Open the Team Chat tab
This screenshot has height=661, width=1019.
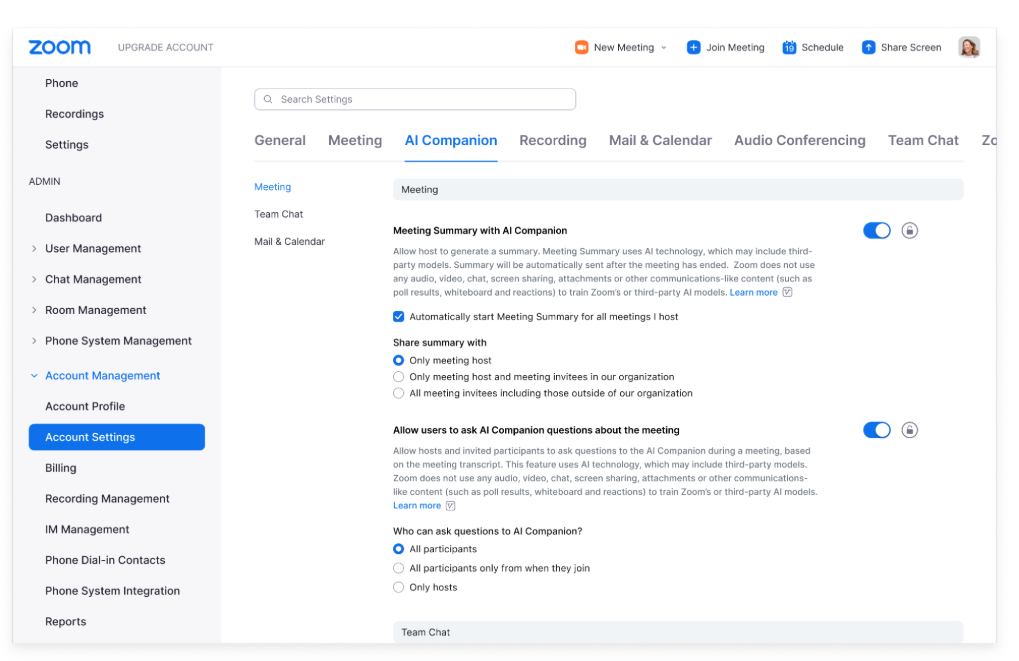click(x=923, y=140)
